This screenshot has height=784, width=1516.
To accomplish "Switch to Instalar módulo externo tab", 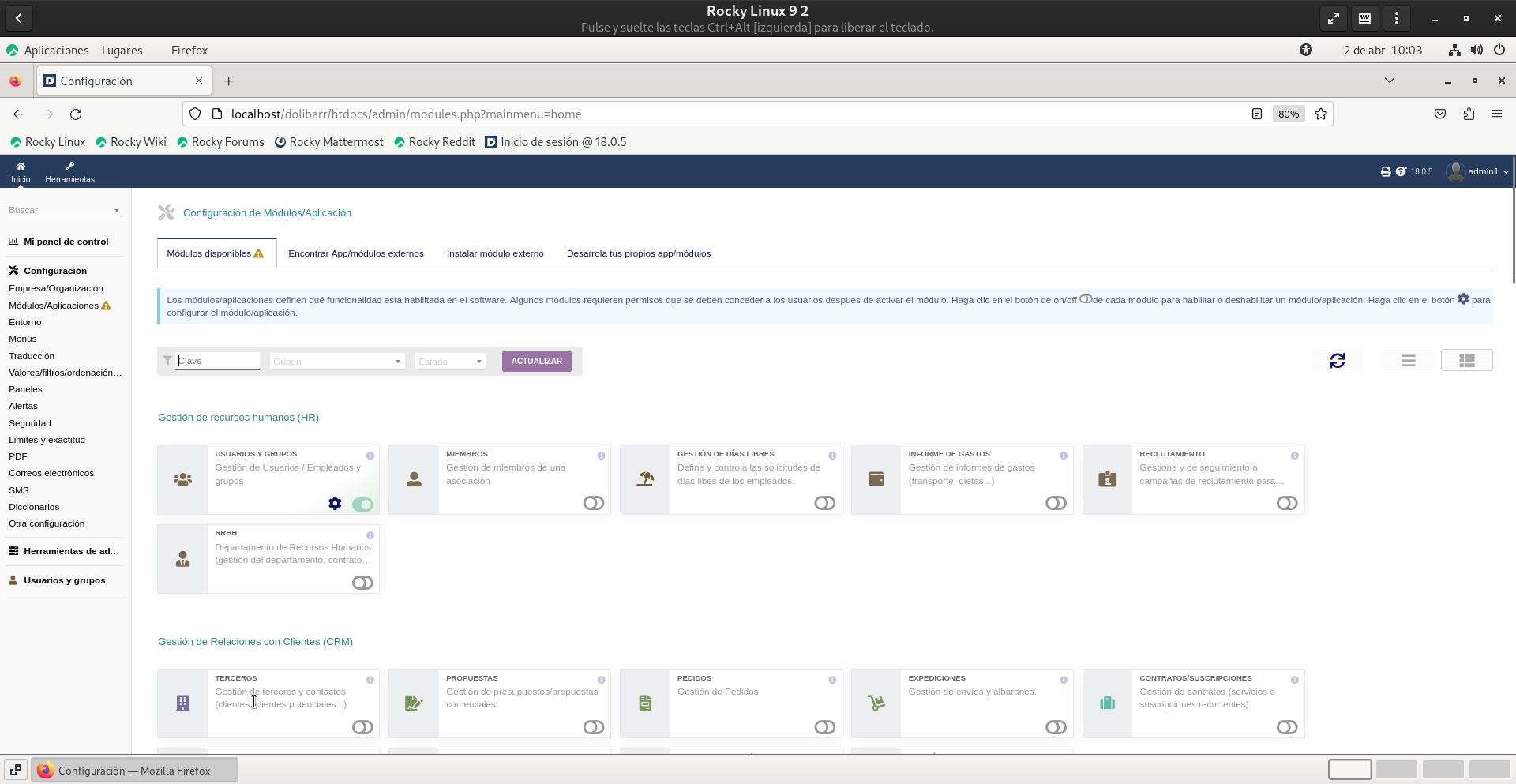I will (x=495, y=253).
